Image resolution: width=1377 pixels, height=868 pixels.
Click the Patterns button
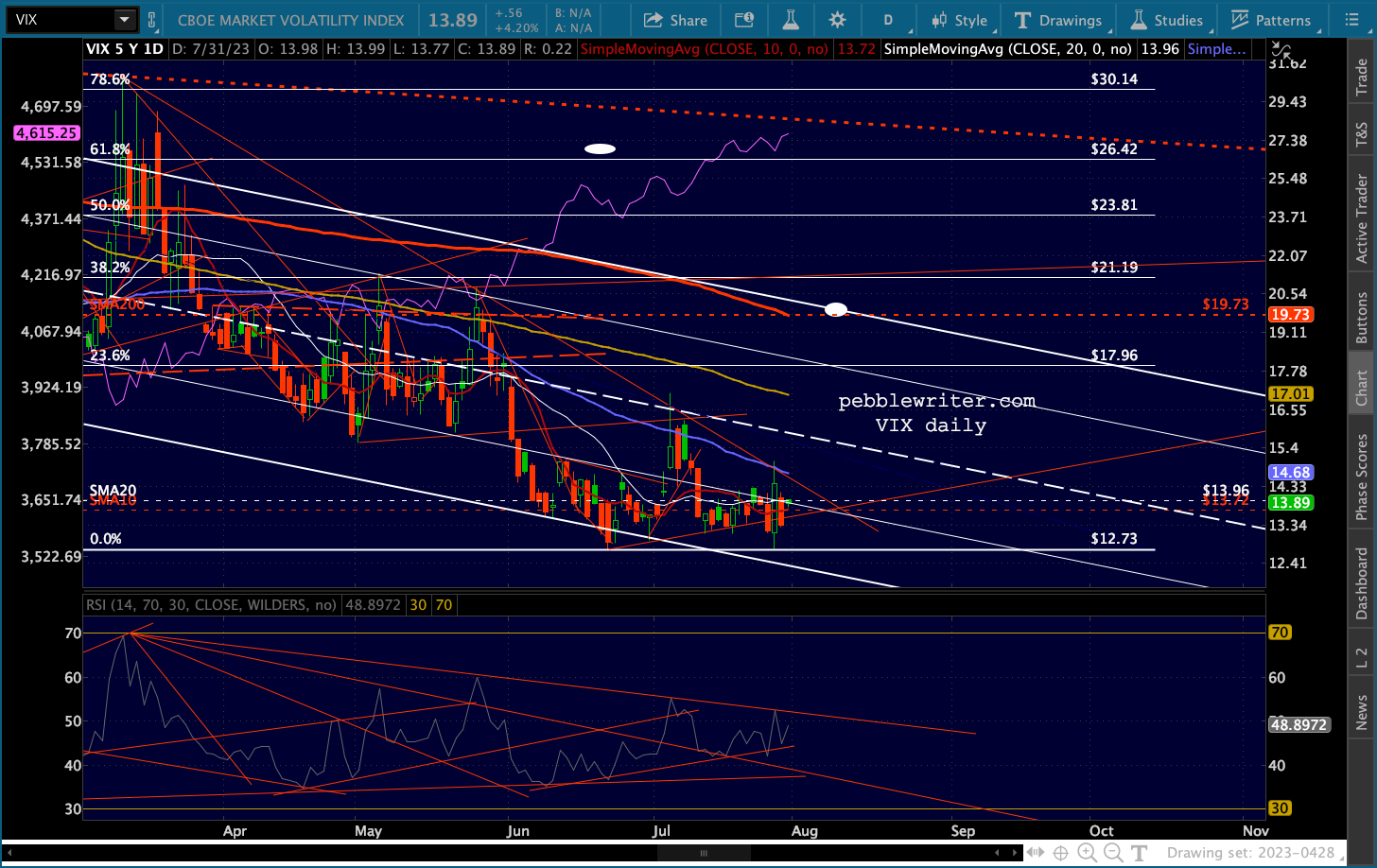(1271, 20)
